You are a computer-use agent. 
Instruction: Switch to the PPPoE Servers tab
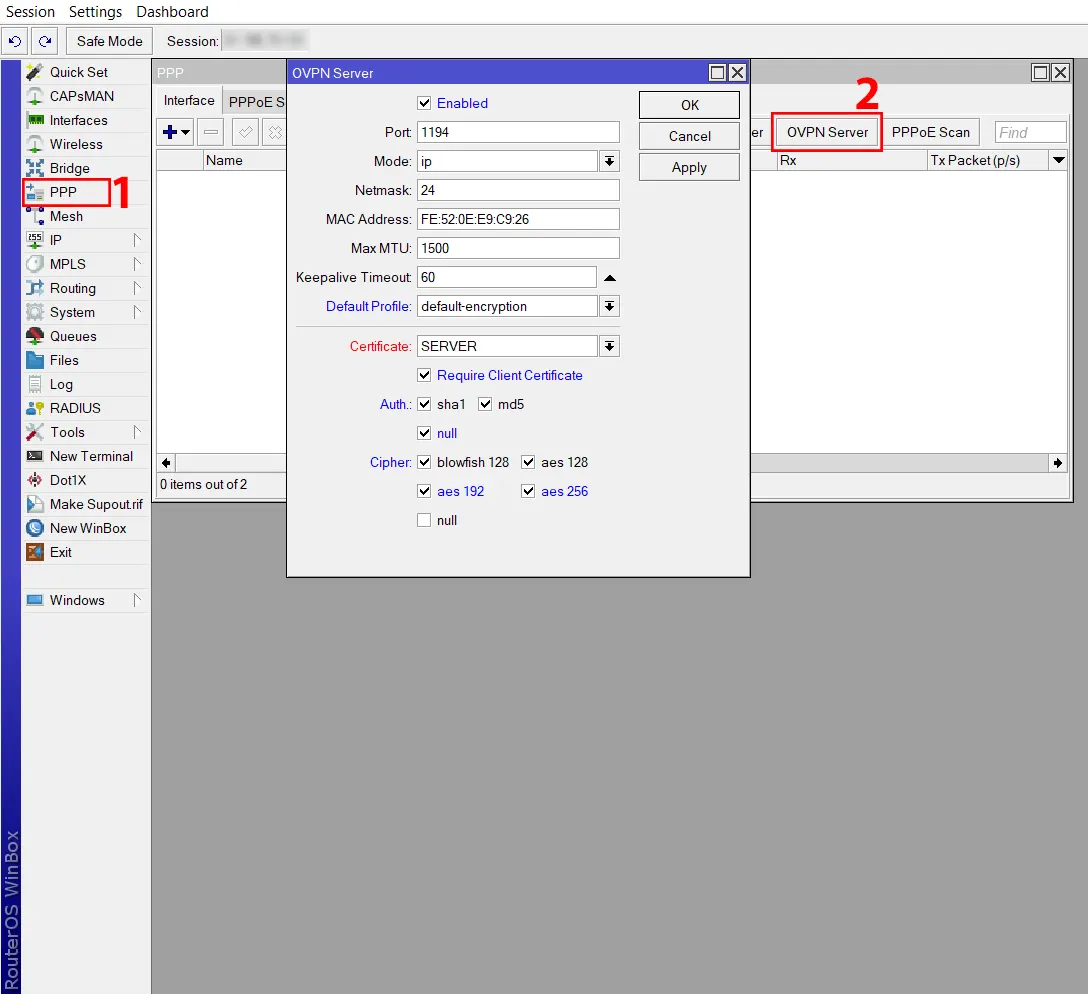[262, 100]
